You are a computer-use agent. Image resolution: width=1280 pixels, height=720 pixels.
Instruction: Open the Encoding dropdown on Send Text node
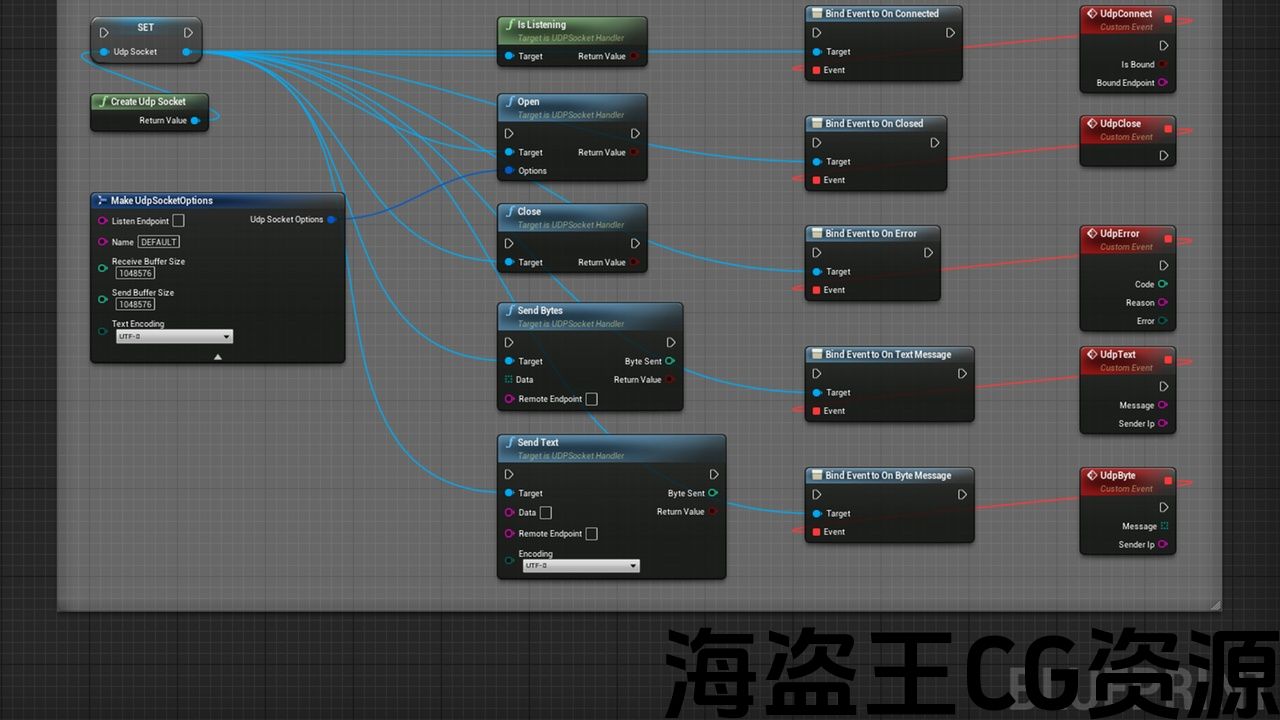(580, 566)
